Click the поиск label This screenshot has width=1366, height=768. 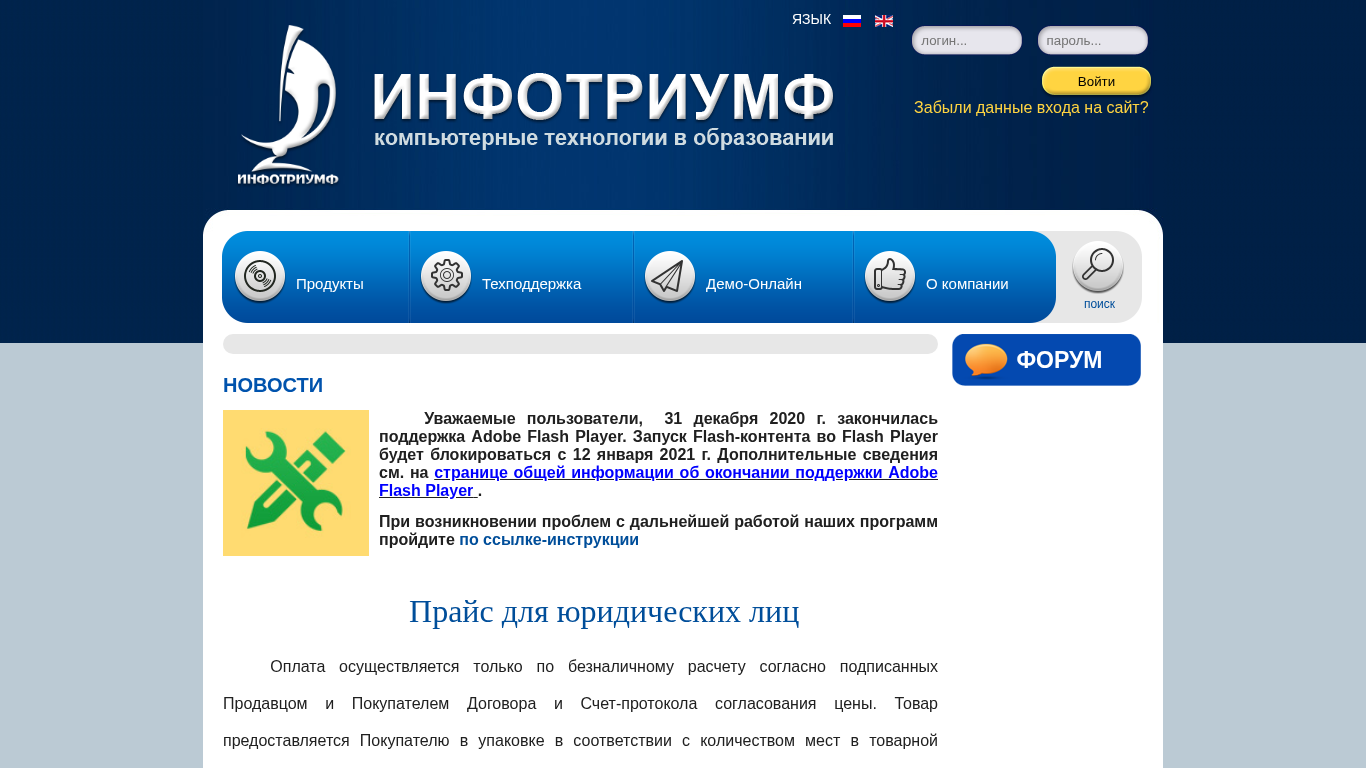tap(1099, 304)
